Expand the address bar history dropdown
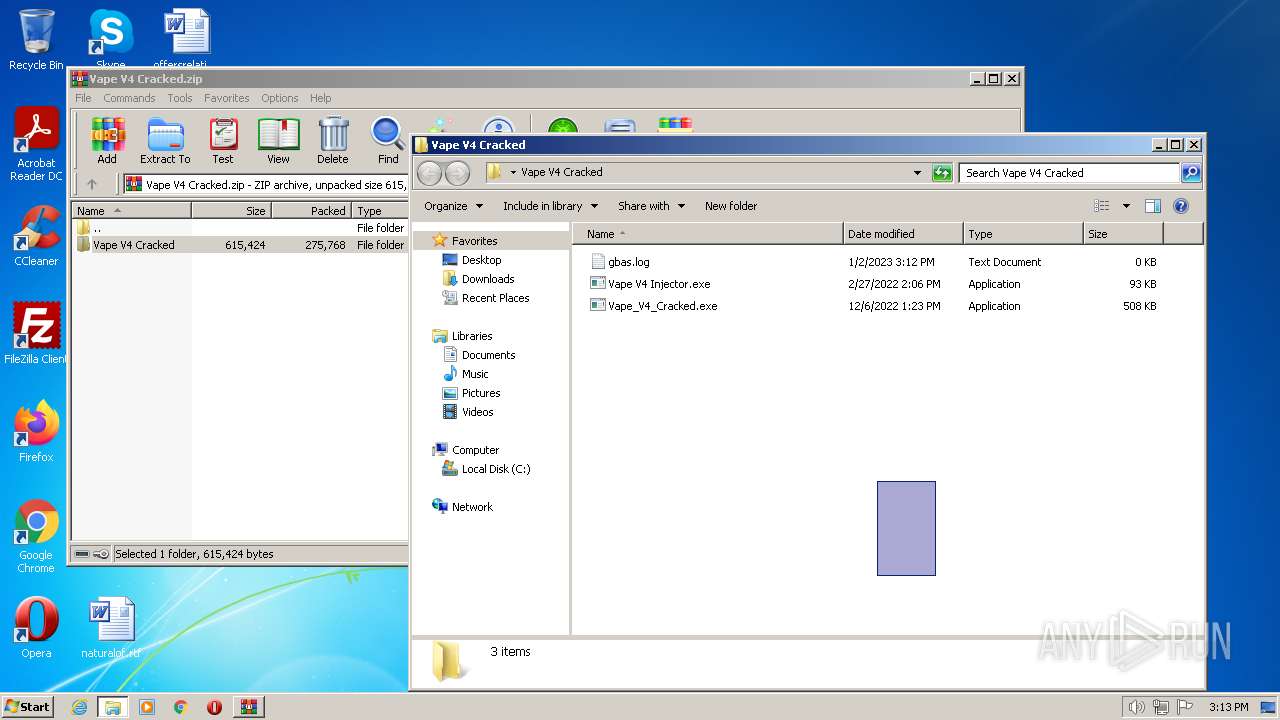Screen dimensions: 1280x720 (917, 173)
